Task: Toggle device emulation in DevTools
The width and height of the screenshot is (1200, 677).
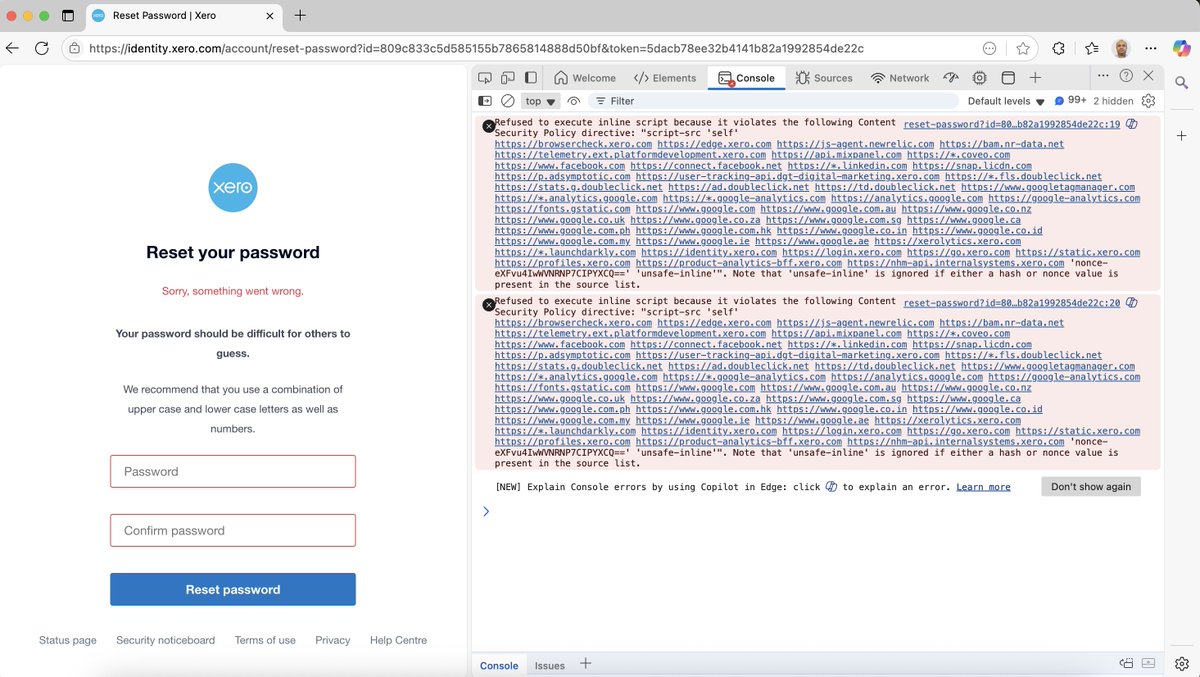Action: click(x=508, y=78)
